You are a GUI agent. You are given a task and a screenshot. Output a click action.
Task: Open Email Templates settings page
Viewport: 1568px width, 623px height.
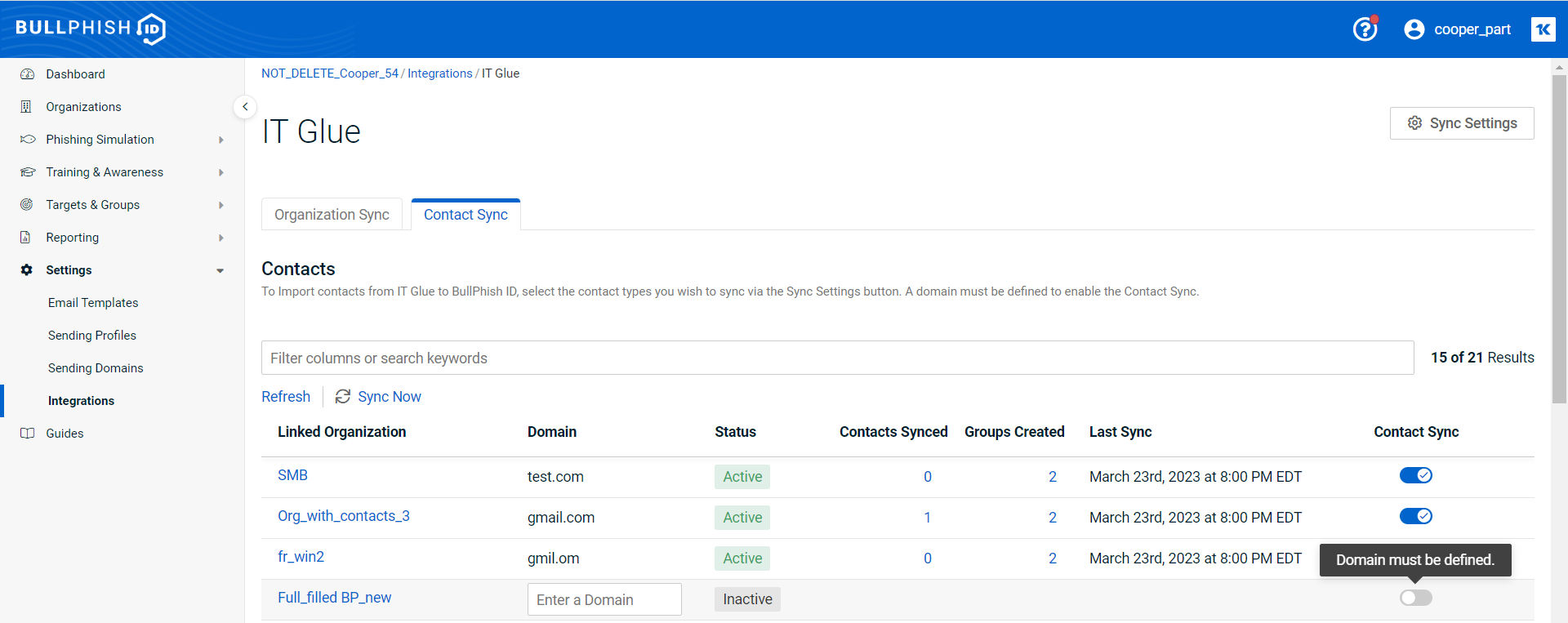[93, 303]
